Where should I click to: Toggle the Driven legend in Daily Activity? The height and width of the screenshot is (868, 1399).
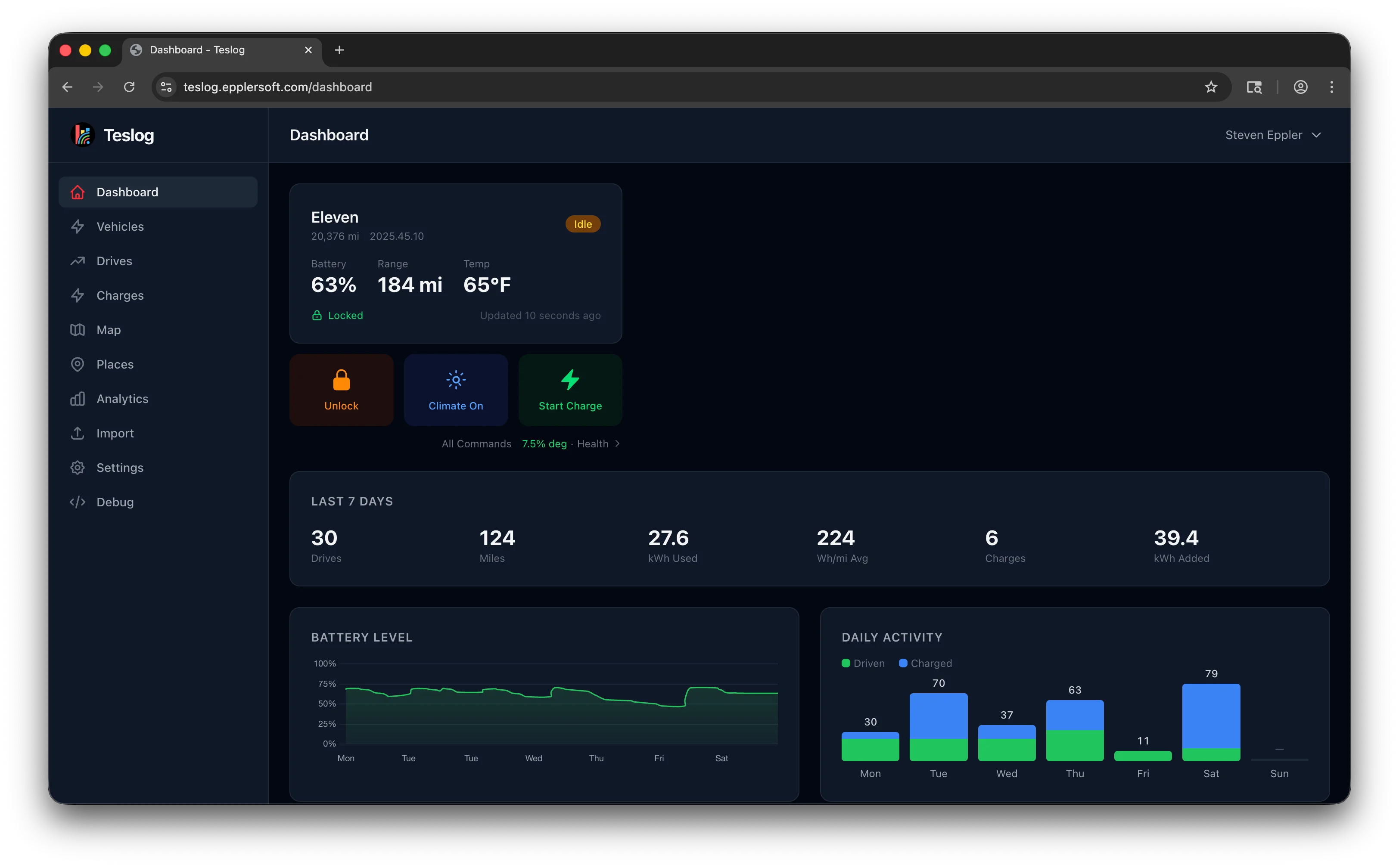click(862, 663)
